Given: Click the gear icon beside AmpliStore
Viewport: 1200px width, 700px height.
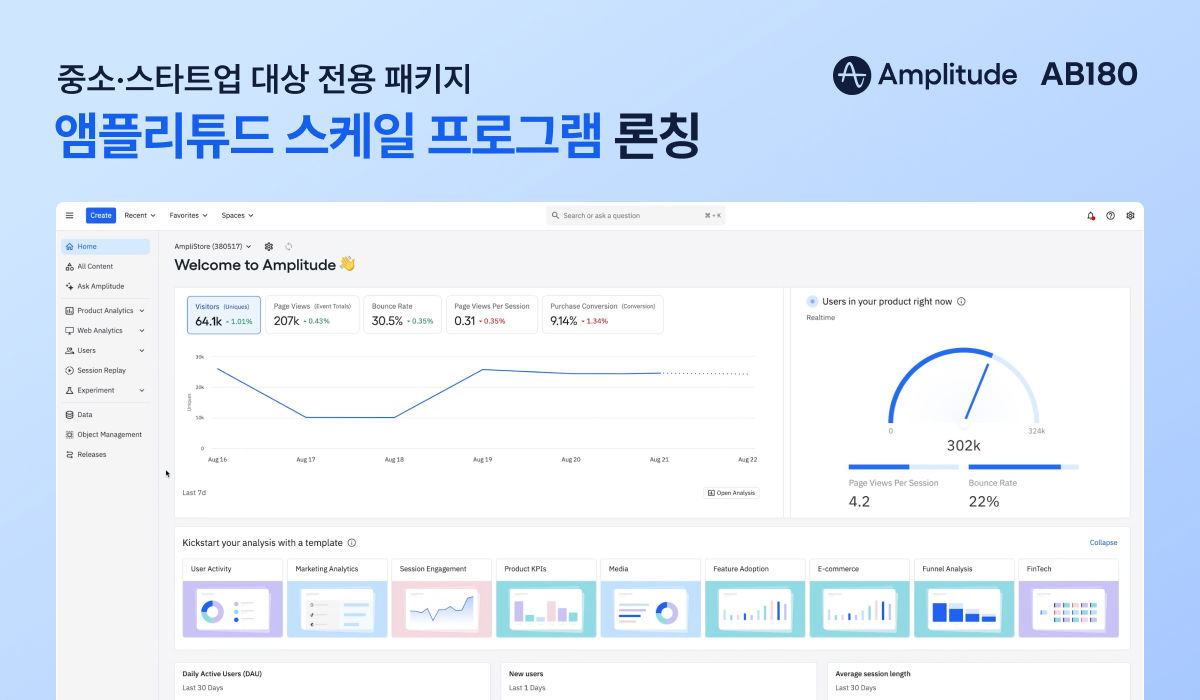Looking at the screenshot, I should (x=268, y=246).
